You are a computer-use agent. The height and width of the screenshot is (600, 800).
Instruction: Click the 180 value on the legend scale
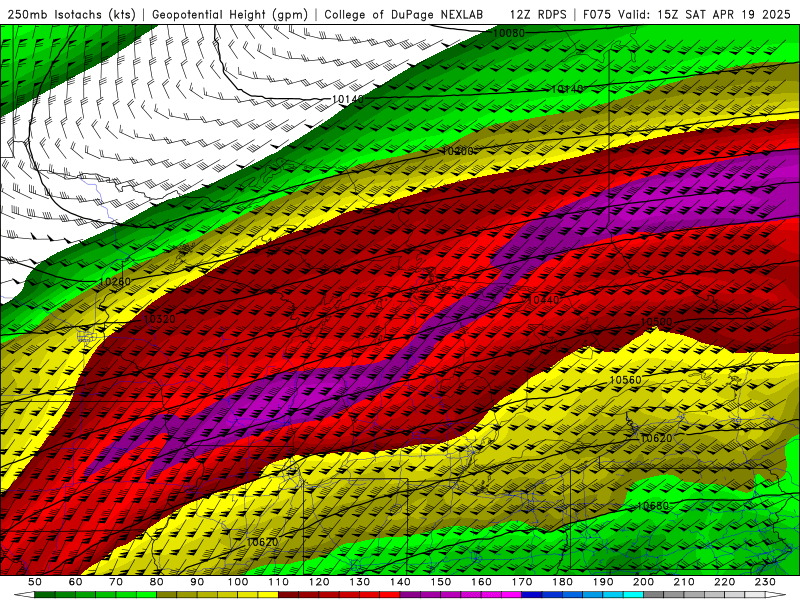coord(562,582)
